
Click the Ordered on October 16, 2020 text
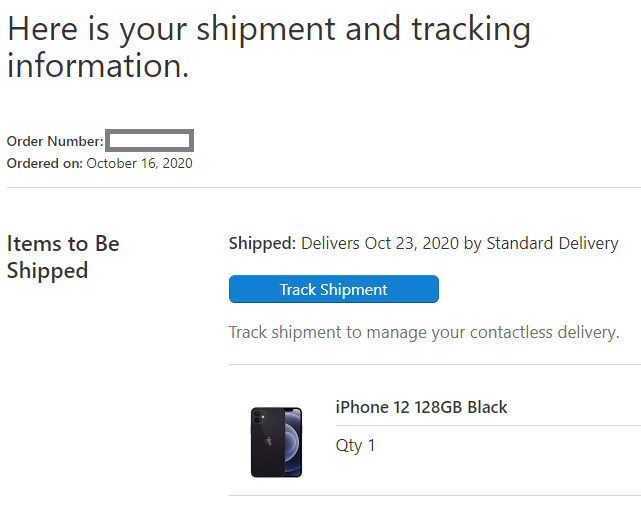click(x=99, y=163)
